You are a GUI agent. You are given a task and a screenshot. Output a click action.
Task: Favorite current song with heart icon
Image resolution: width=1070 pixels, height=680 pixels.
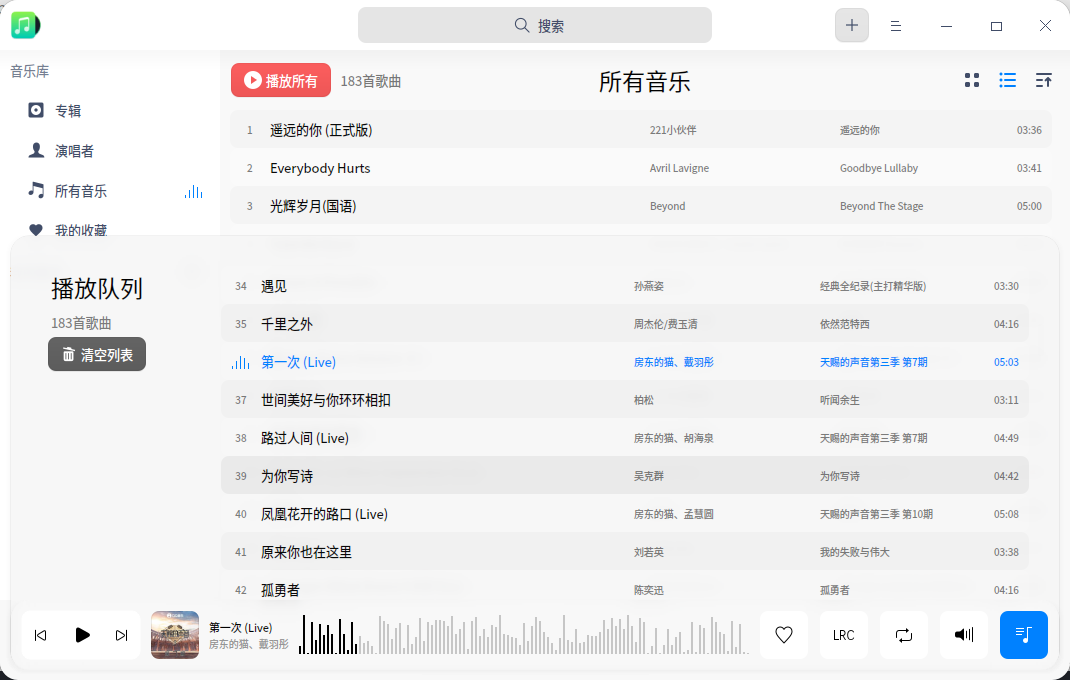[784, 635]
